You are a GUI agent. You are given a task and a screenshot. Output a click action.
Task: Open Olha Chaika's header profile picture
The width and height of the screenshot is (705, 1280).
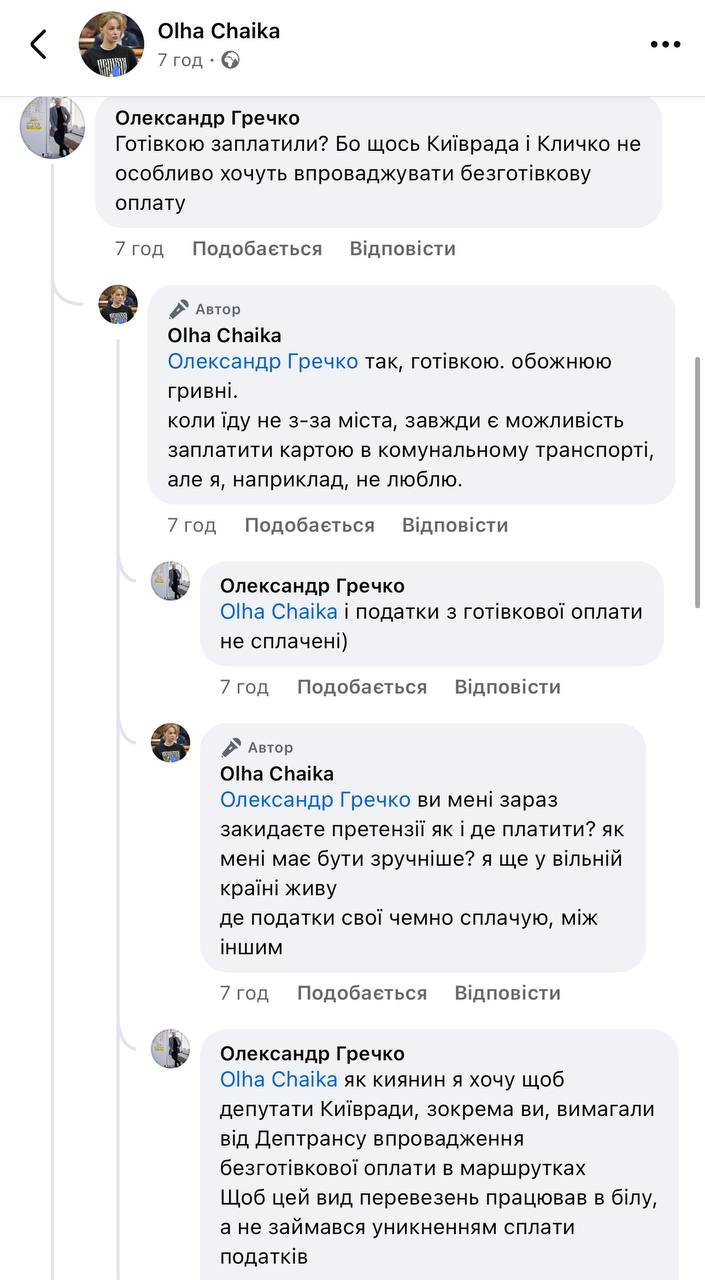click(x=112, y=44)
